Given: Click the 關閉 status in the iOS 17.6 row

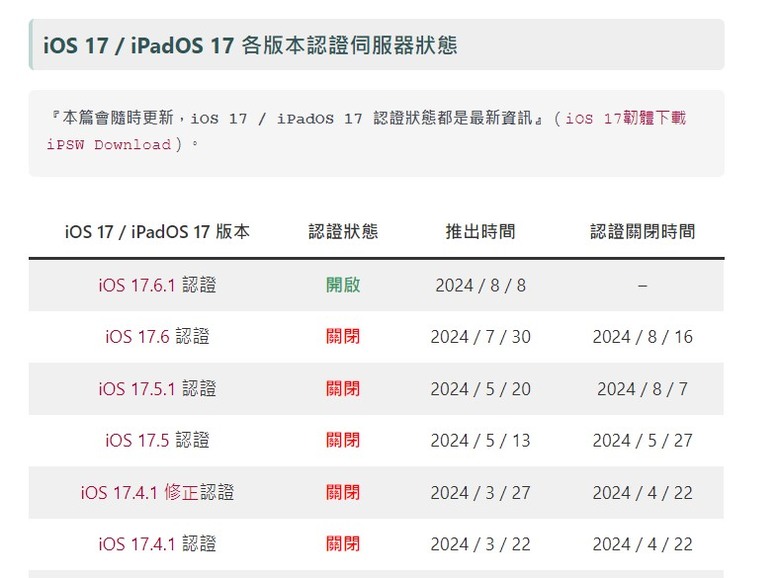Looking at the screenshot, I should (343, 337).
